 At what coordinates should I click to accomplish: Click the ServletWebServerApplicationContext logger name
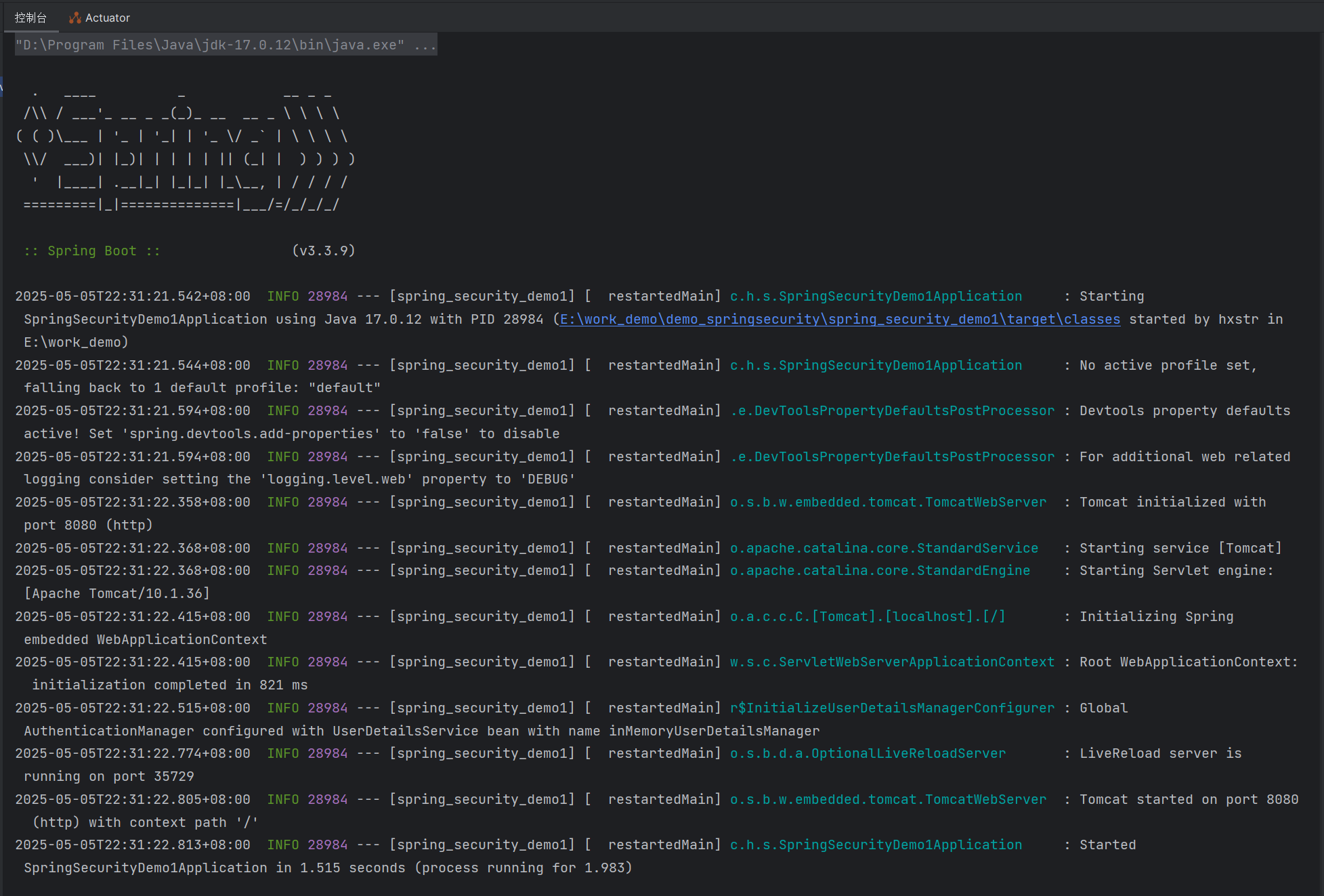pos(892,662)
